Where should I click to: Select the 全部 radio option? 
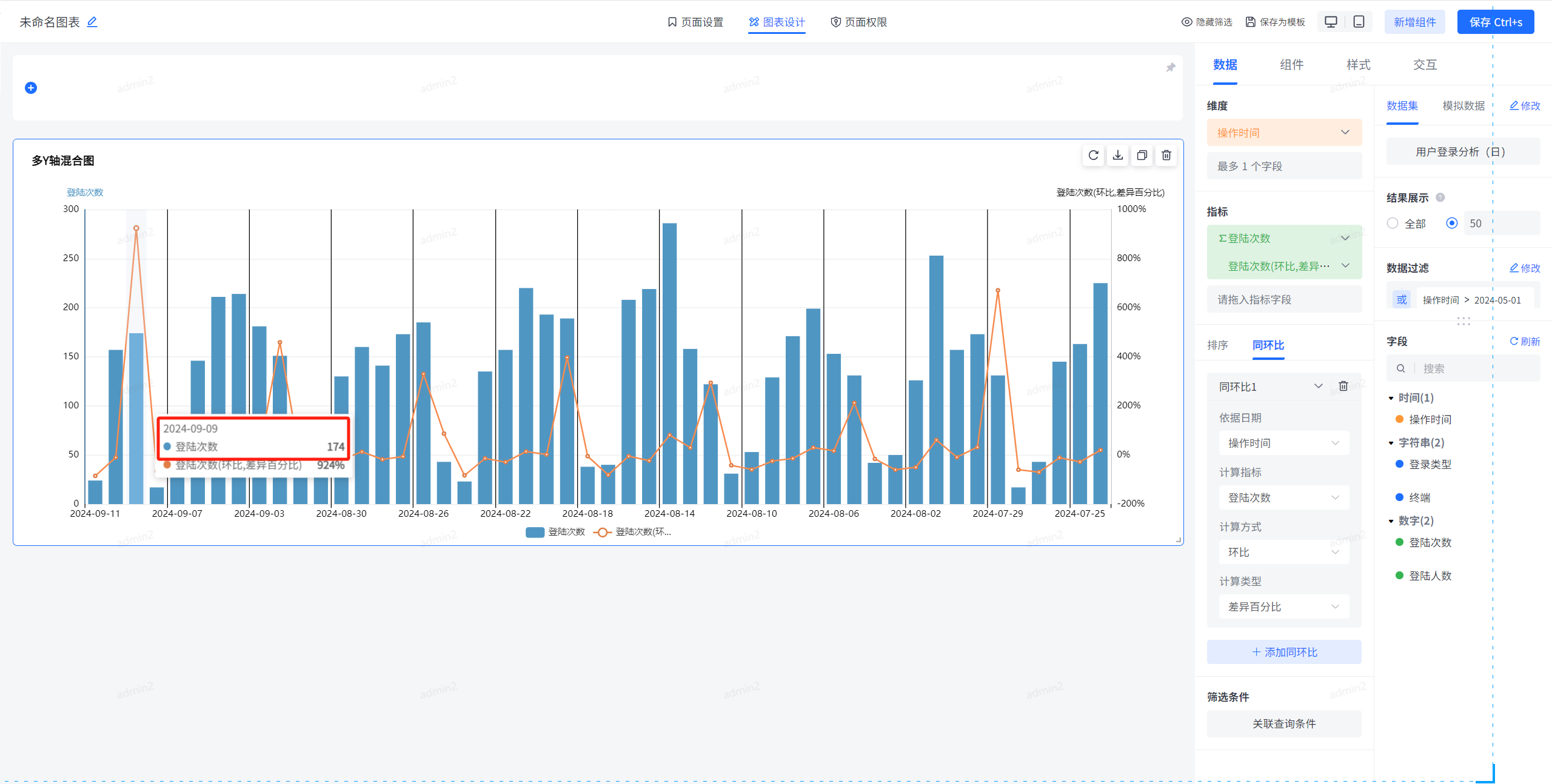1393,223
